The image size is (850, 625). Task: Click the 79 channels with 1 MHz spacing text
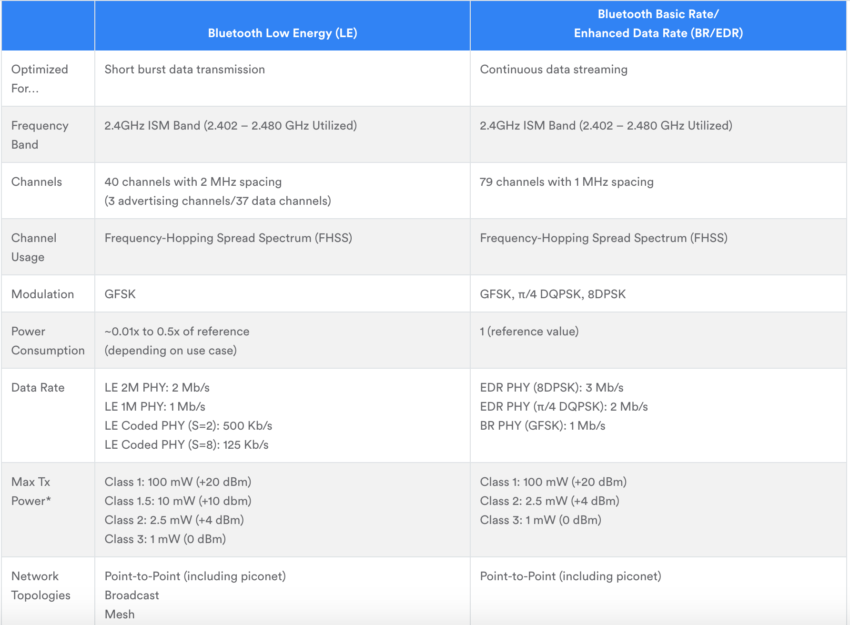click(567, 182)
